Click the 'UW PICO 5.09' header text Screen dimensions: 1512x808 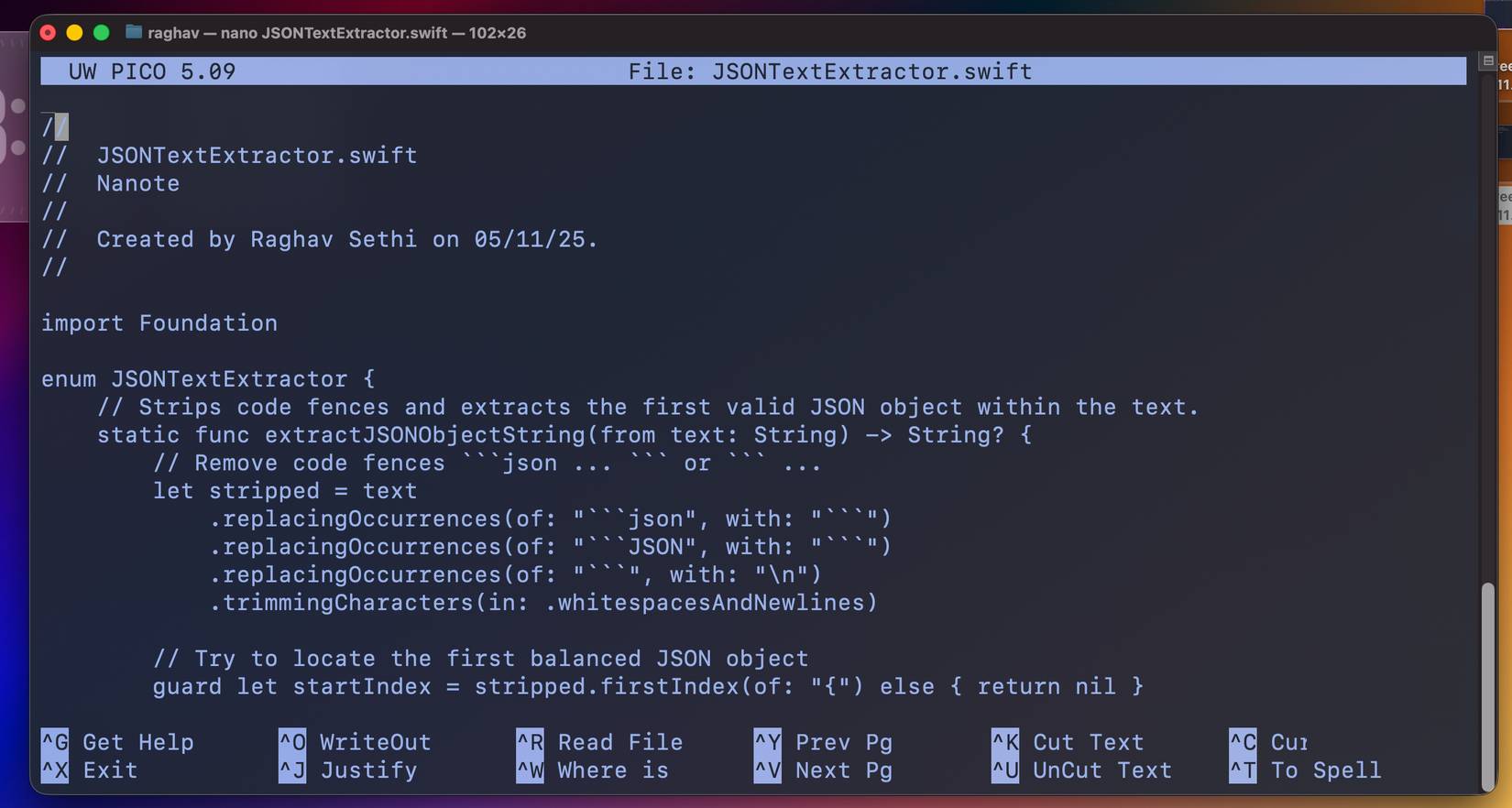pos(152,71)
